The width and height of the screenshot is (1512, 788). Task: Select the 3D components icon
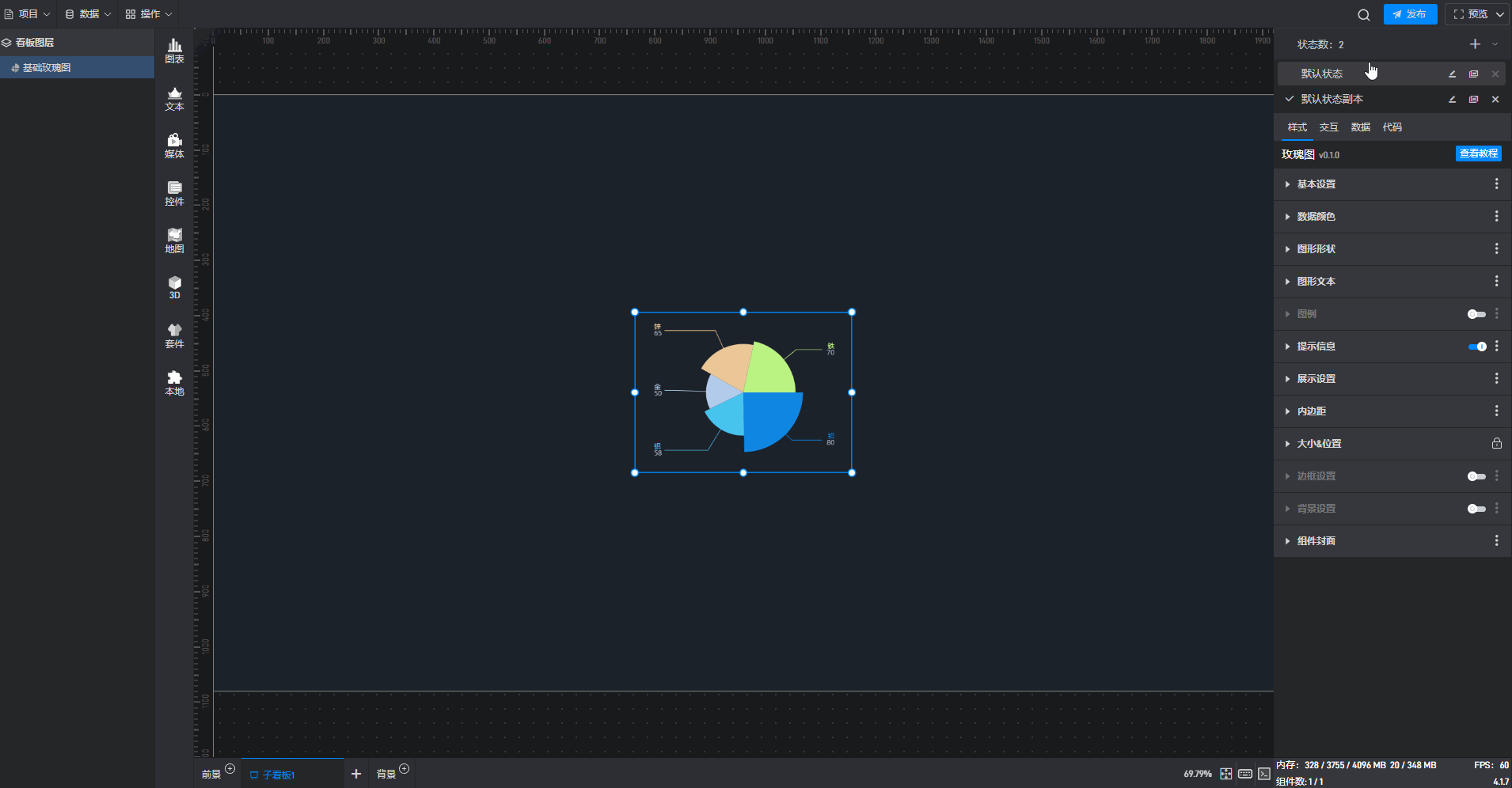[174, 287]
